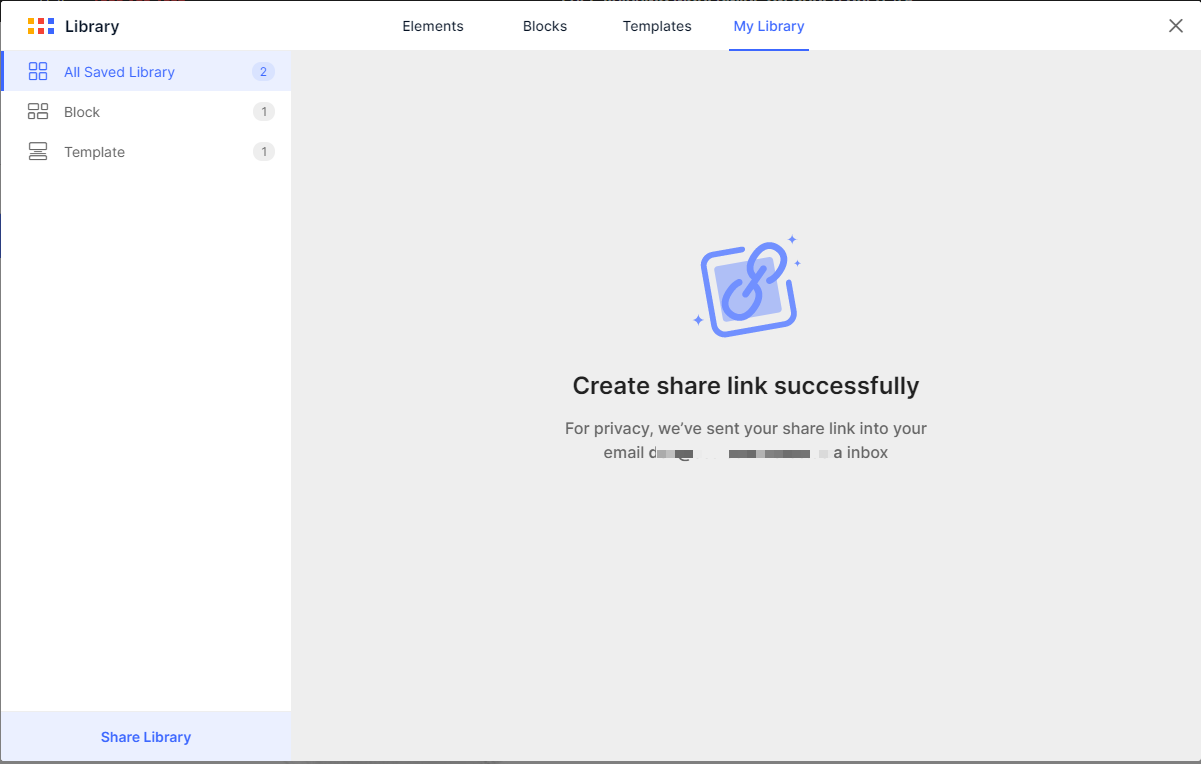The height and width of the screenshot is (764, 1201).
Task: Click the colorful grid logo icon
Action: click(x=39, y=25)
